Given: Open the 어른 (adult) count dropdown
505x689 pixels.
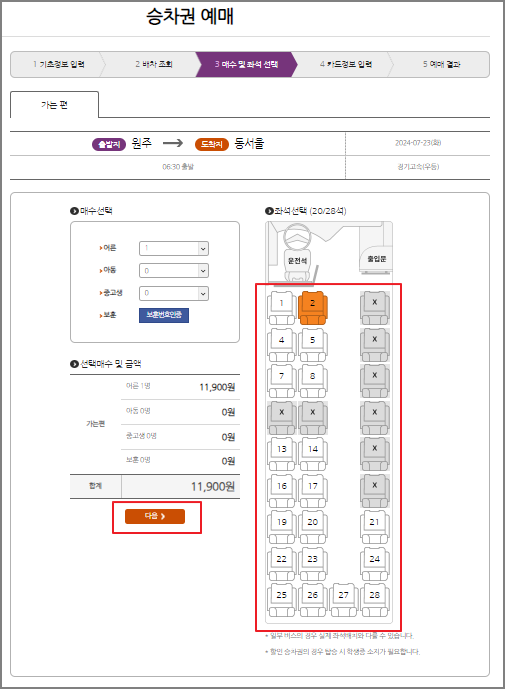Looking at the screenshot, I should pyautogui.click(x=174, y=248).
